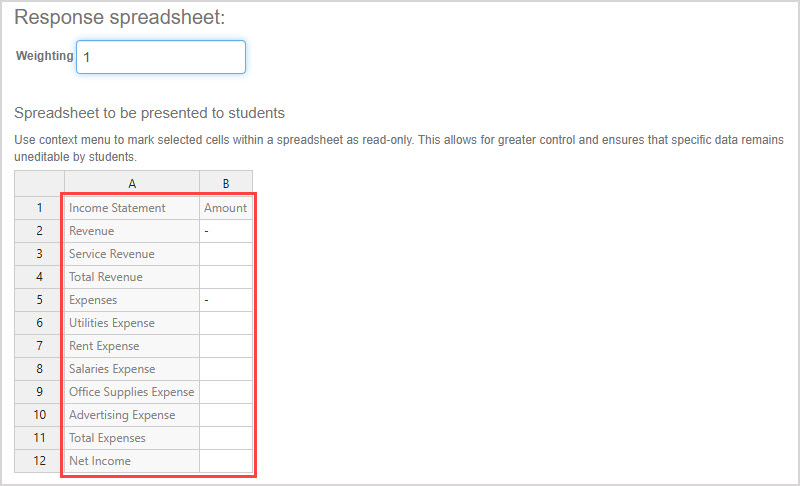Click the Weighting input field
800x486 pixels.
pos(160,57)
